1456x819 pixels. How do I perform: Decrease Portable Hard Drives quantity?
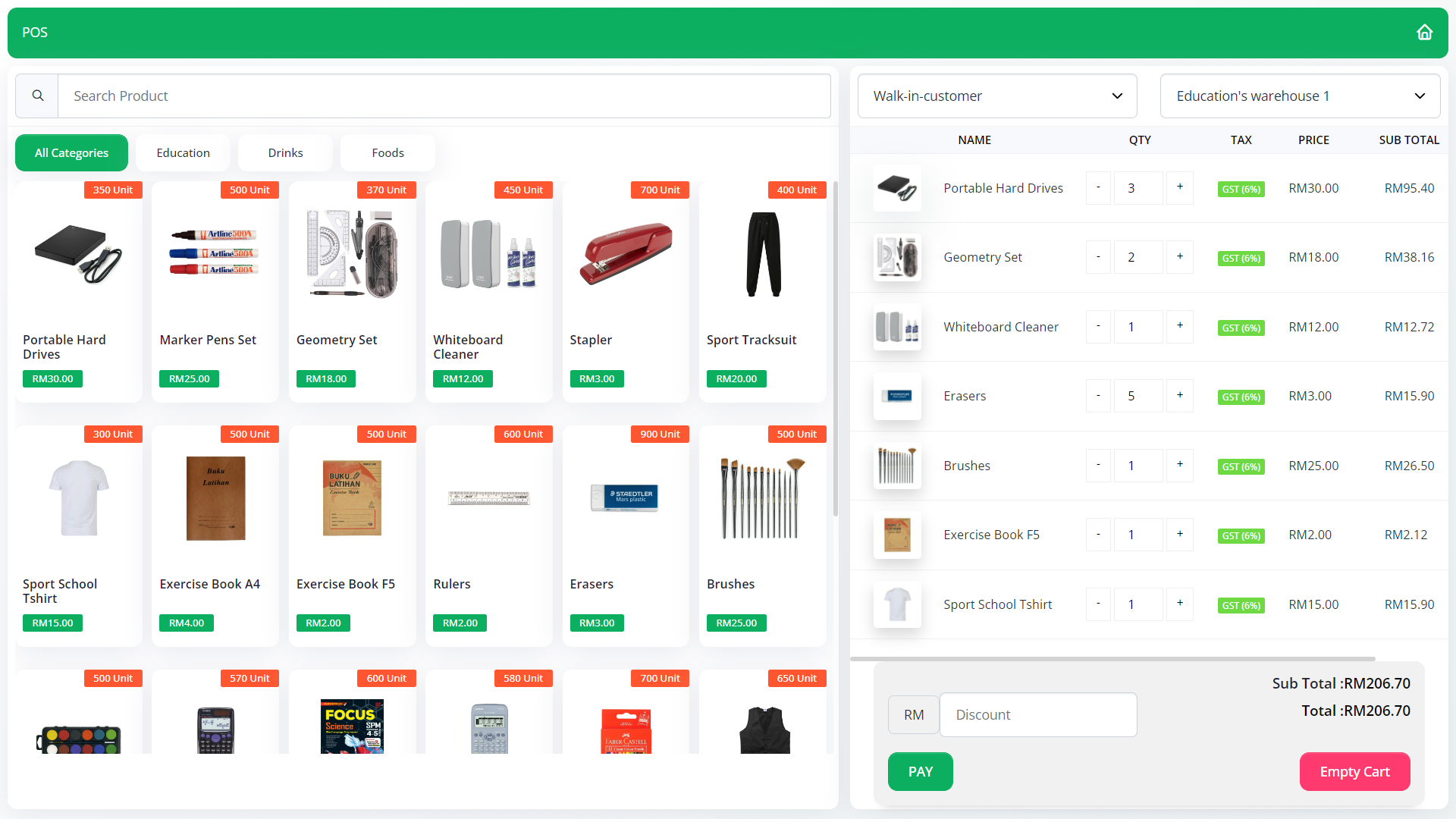[1098, 187]
